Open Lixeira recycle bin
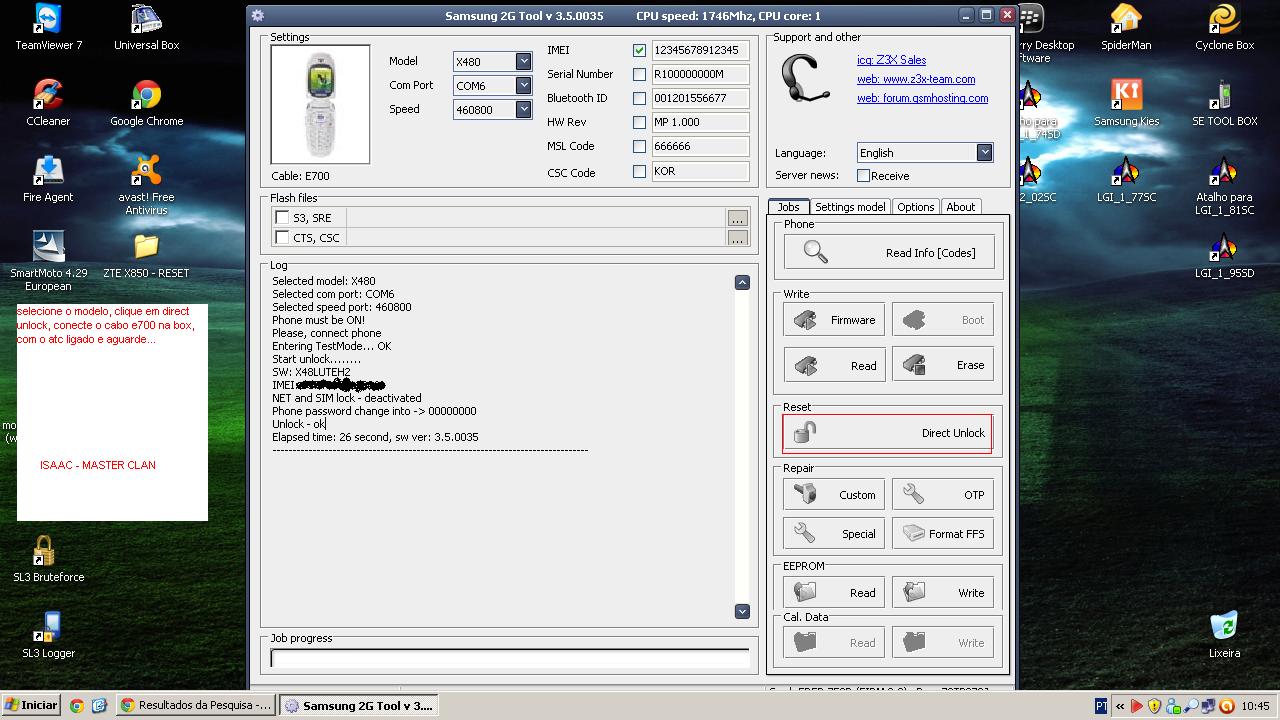This screenshot has width=1280, height=720. (x=1224, y=635)
